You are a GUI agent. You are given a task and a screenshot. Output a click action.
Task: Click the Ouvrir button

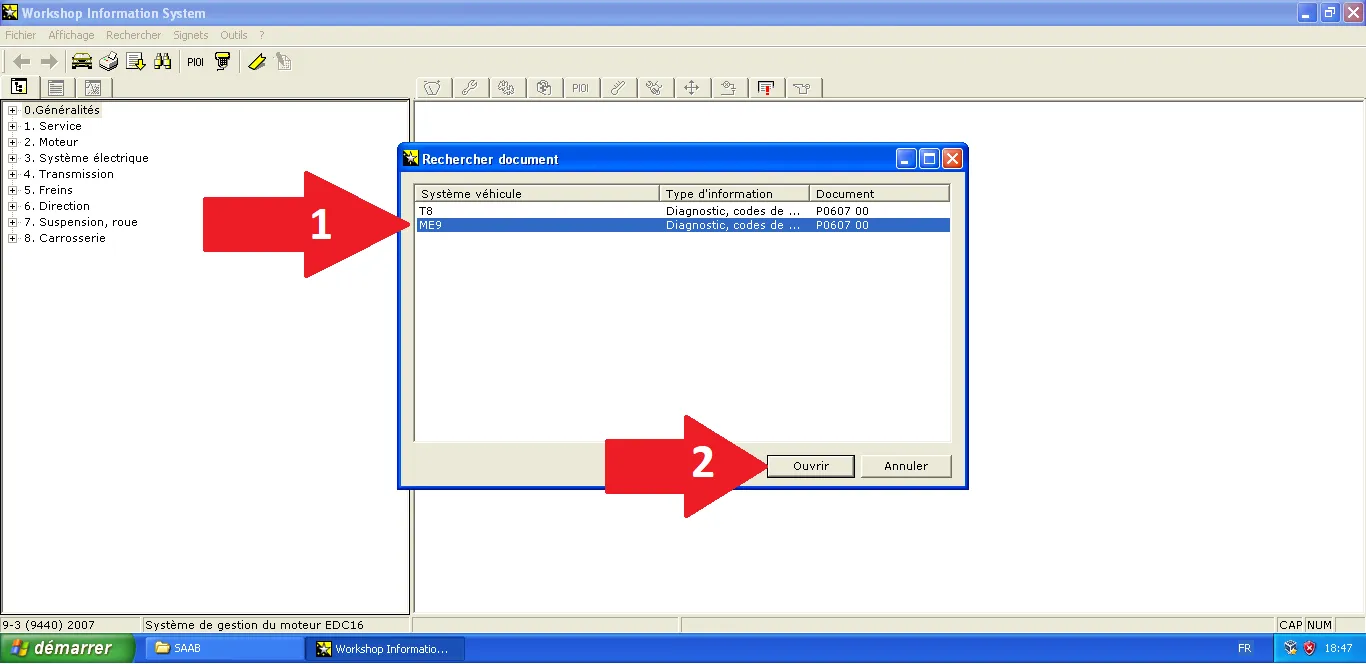coord(810,466)
